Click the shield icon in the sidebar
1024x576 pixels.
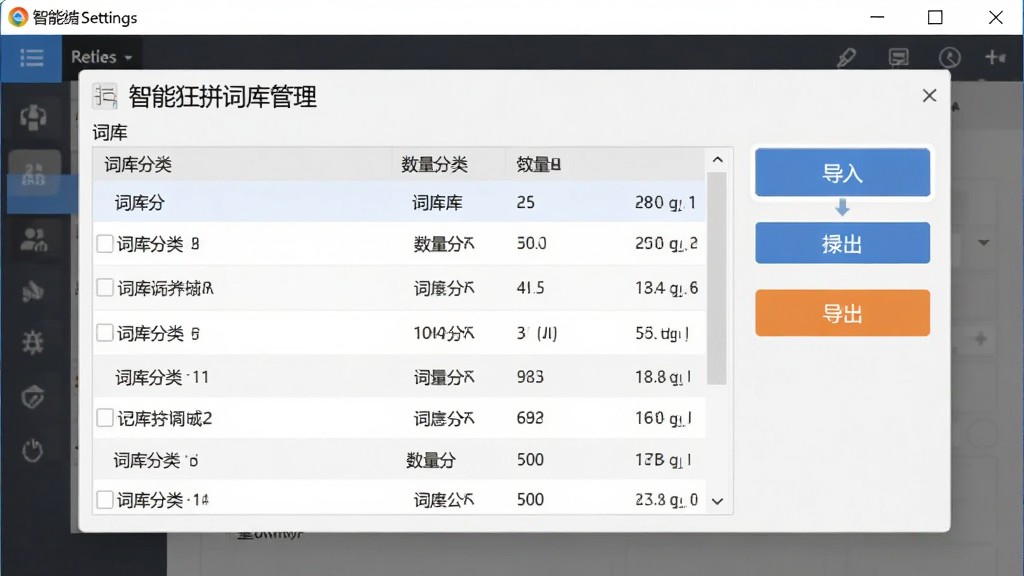point(33,396)
